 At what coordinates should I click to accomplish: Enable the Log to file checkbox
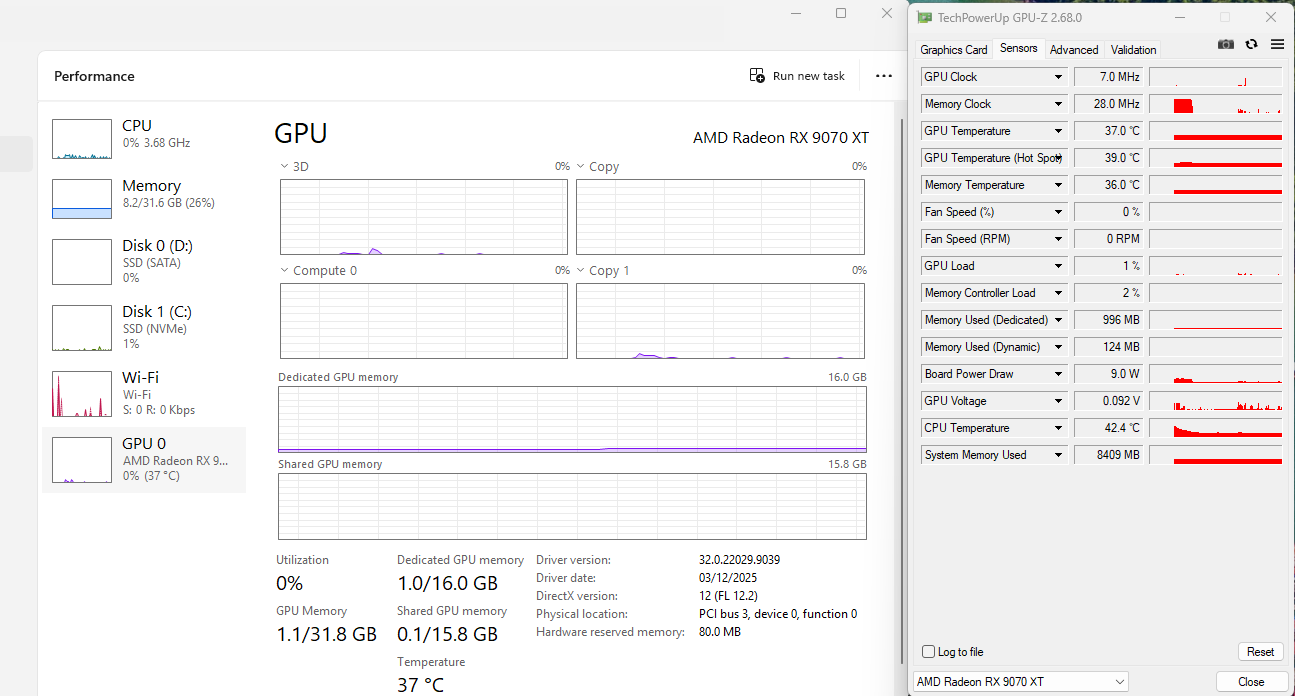[x=929, y=652]
